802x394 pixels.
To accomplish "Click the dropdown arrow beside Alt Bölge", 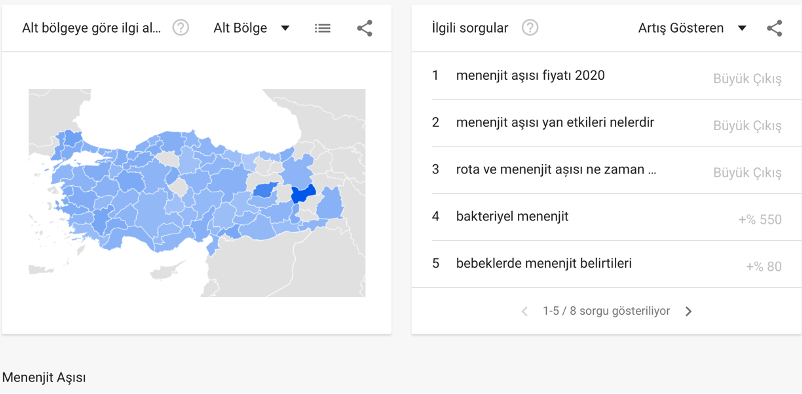I will click(285, 28).
